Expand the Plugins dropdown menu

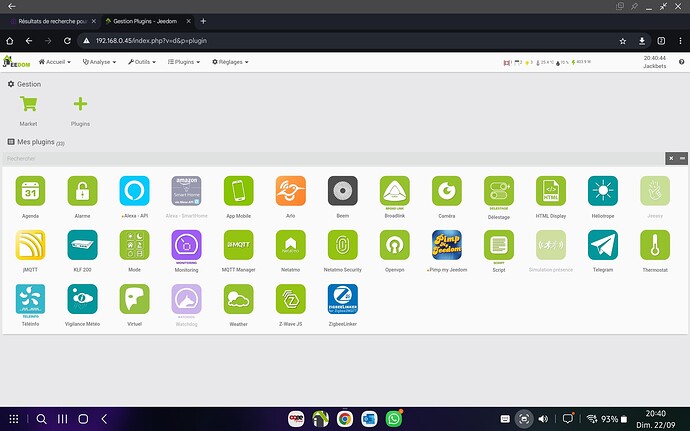(184, 62)
